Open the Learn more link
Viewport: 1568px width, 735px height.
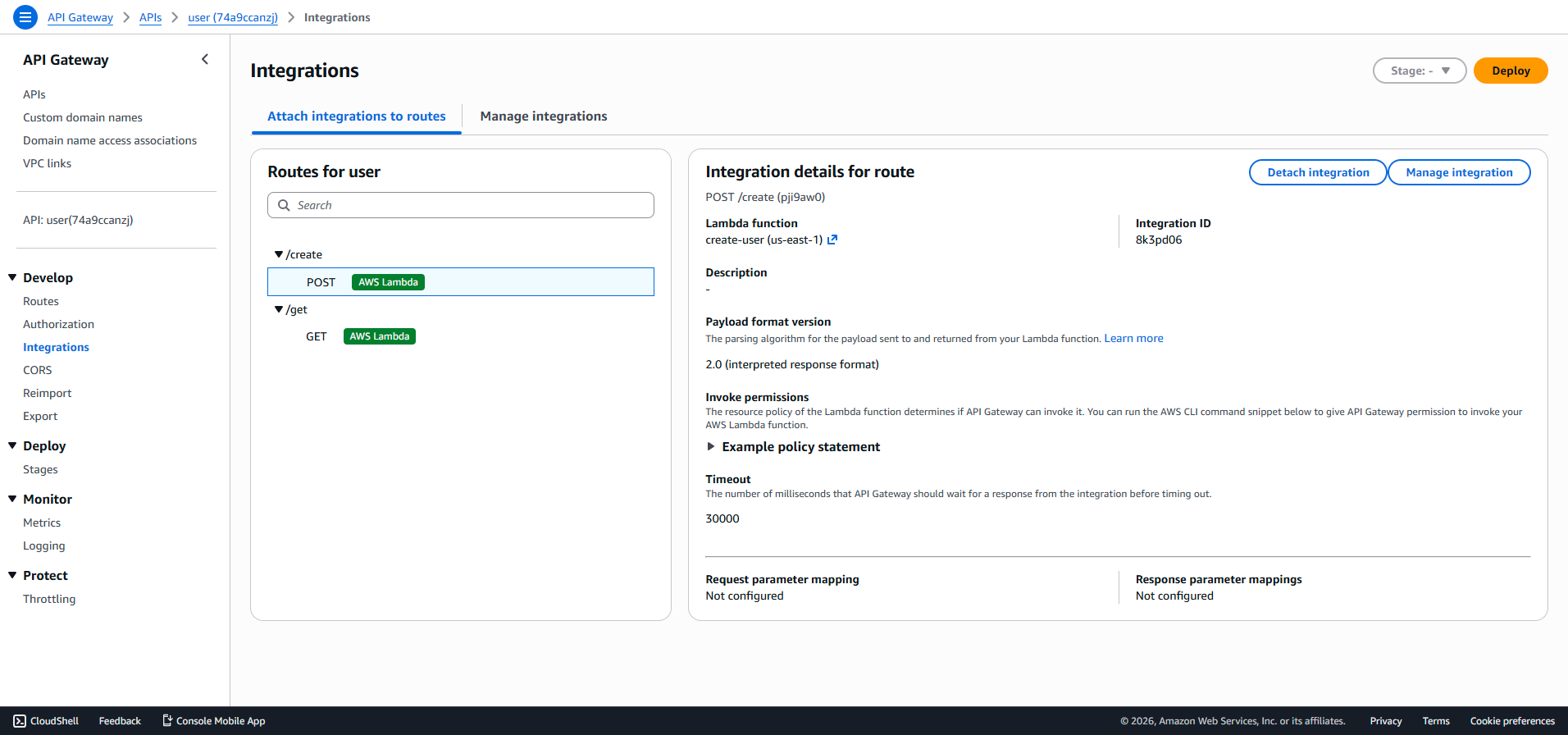pos(1133,338)
